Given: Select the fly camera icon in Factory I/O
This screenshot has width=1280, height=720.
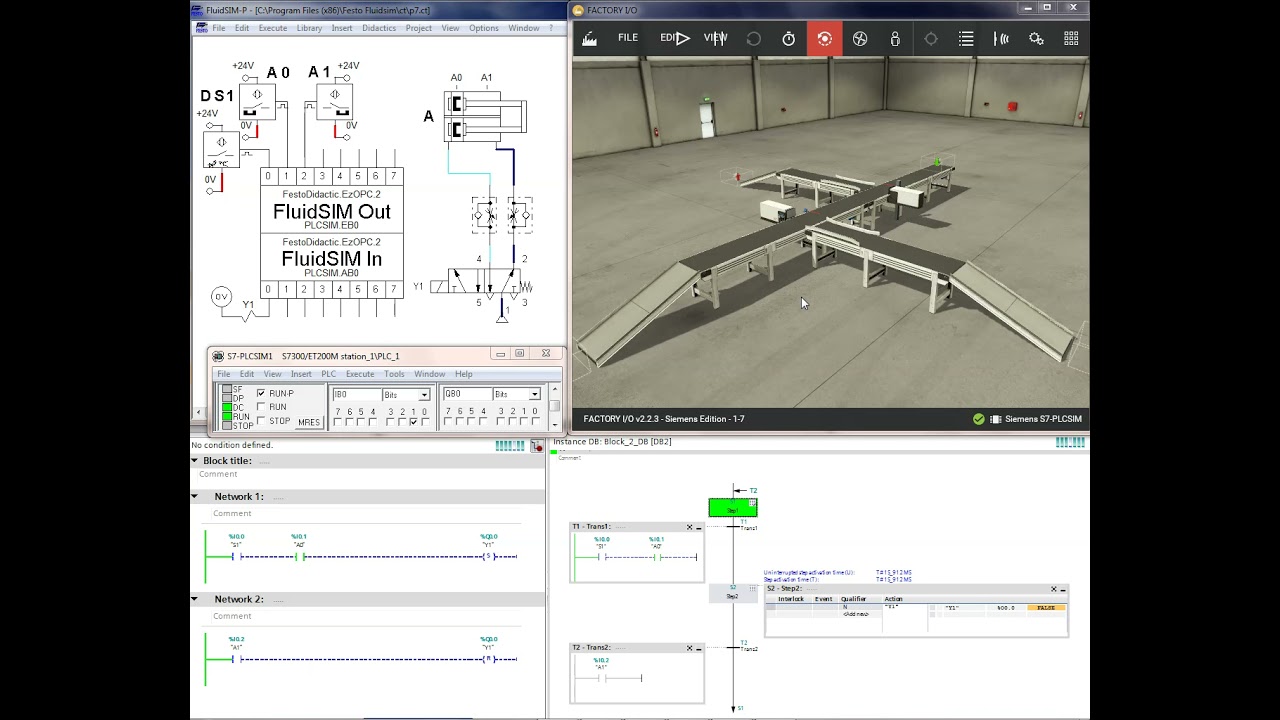Looking at the screenshot, I should click(x=860, y=39).
